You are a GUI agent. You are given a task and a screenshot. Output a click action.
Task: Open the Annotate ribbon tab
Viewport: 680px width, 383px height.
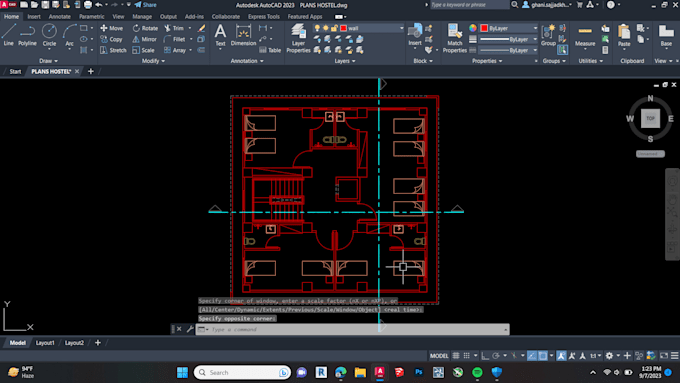tap(59, 16)
